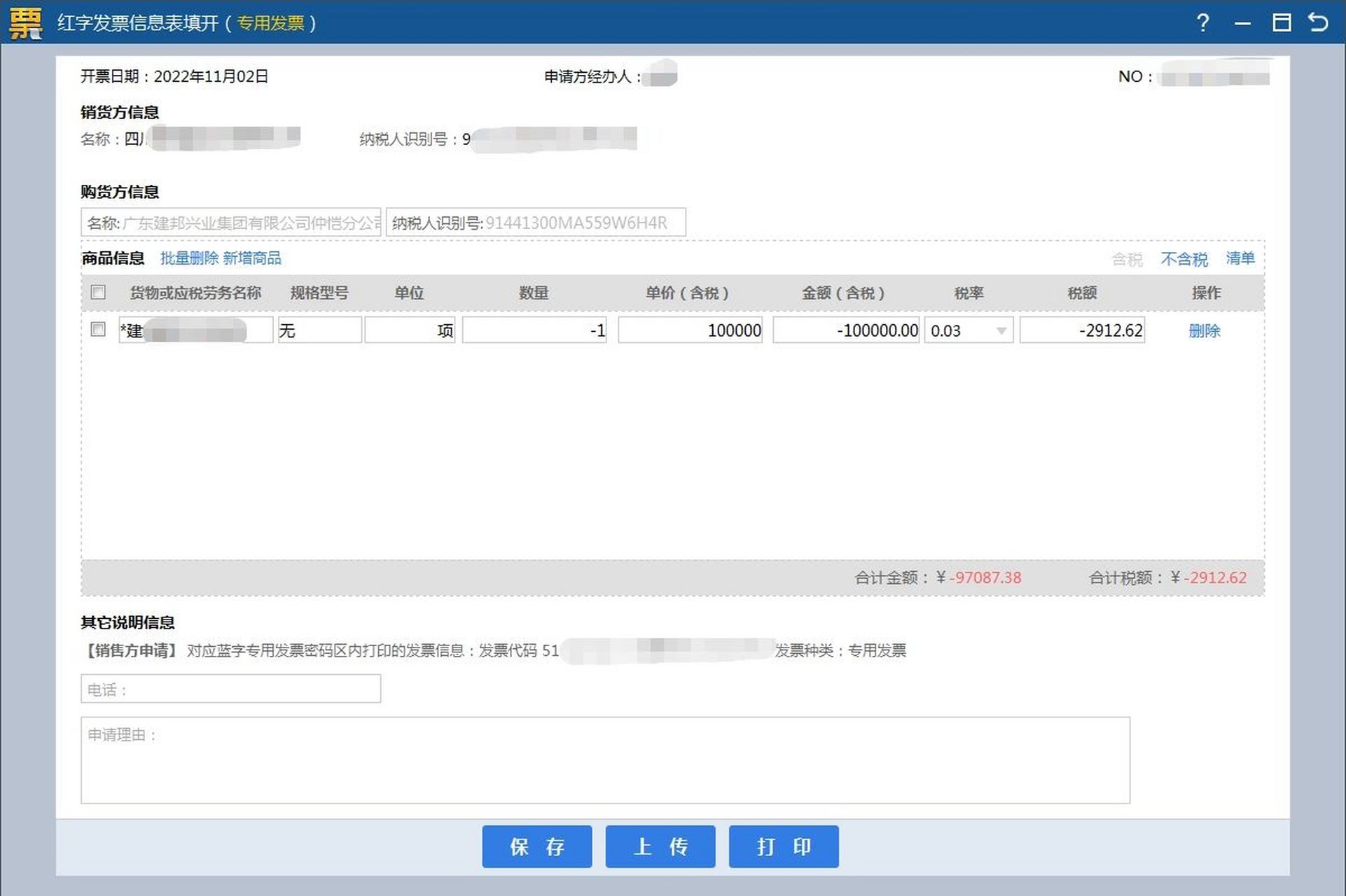The height and width of the screenshot is (896, 1346).
Task: Open the tax rate 0.03 dropdown
Action: coord(969,330)
